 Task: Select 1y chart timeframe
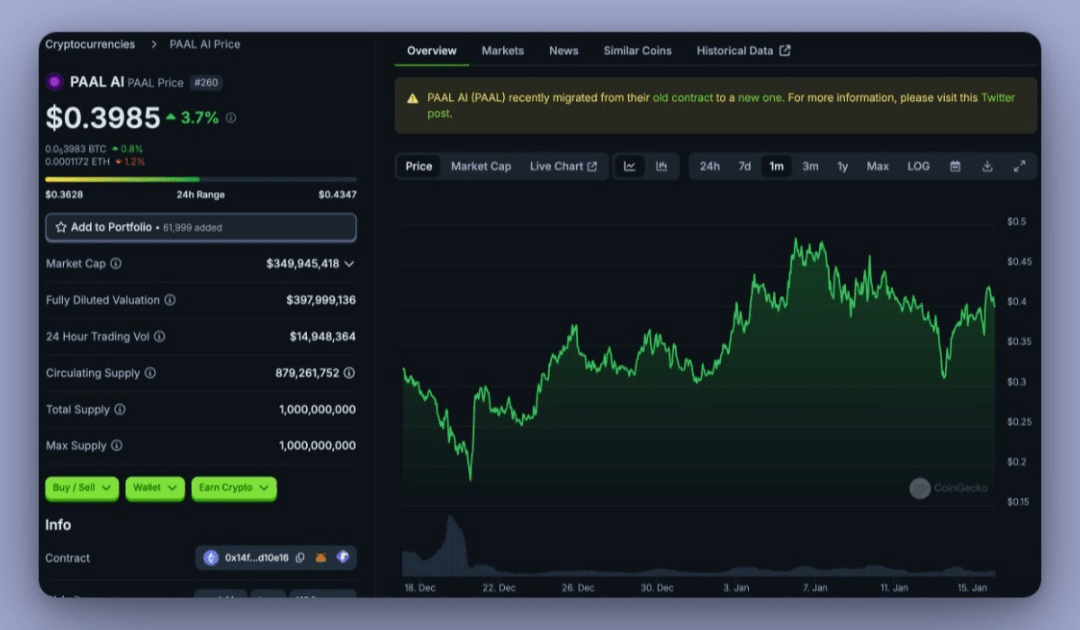pos(842,167)
